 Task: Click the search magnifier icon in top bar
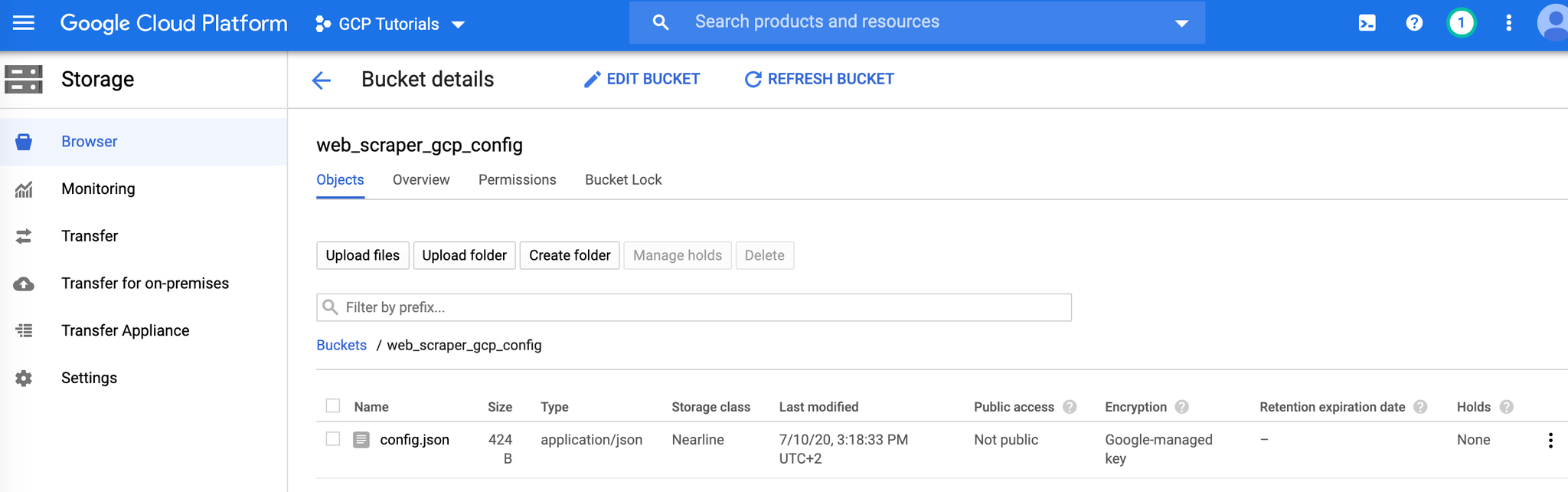pos(661,23)
